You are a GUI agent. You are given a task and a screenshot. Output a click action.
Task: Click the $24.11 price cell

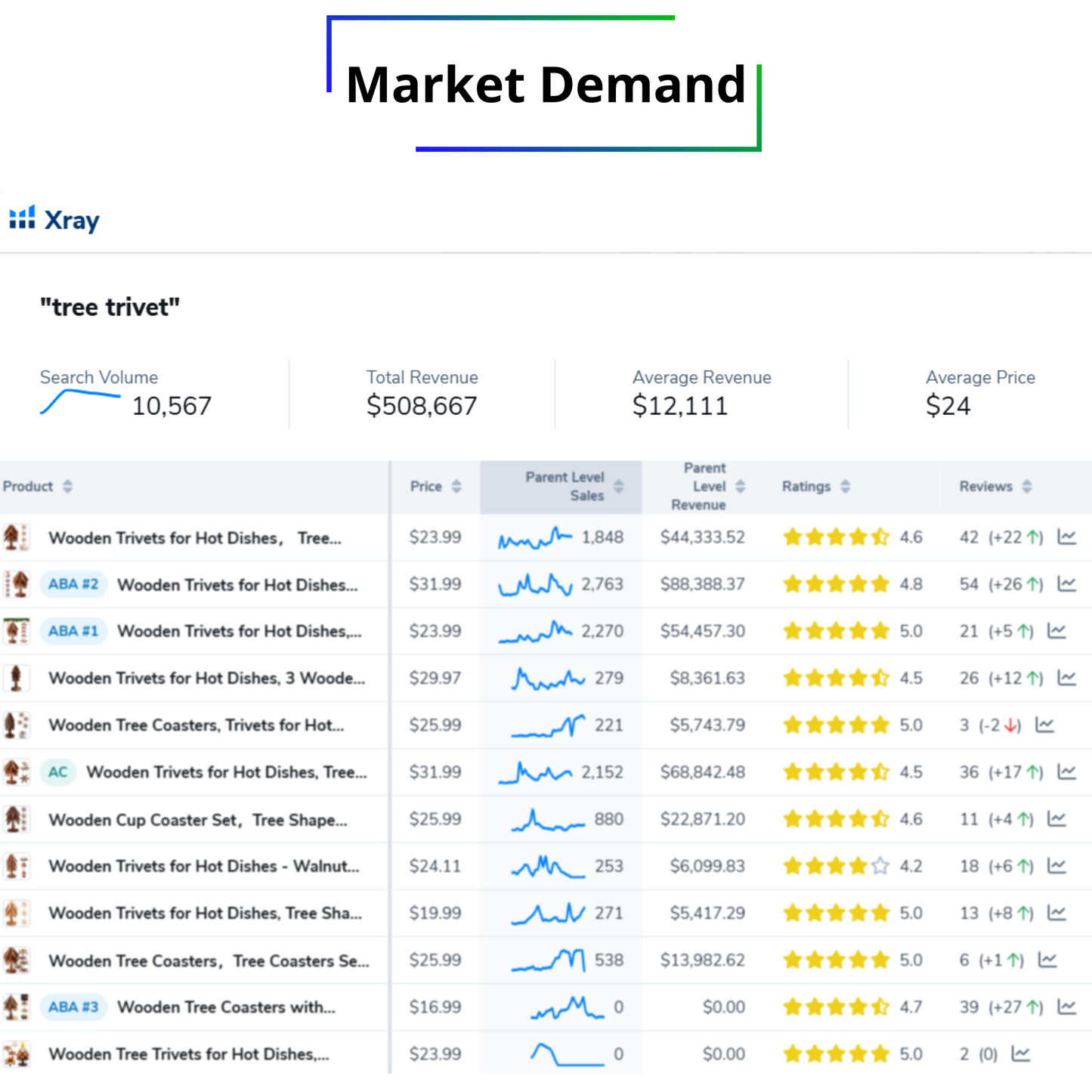[435, 866]
